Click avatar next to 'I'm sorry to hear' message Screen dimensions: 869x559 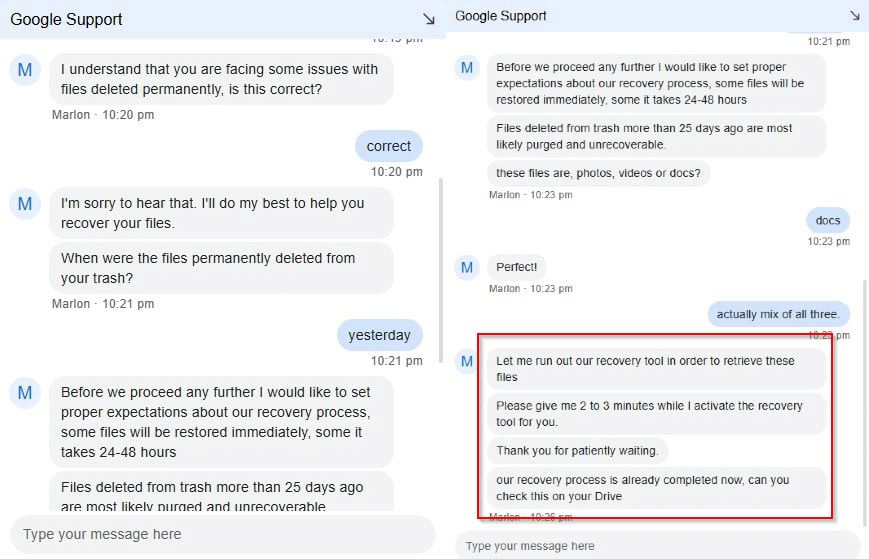click(25, 204)
